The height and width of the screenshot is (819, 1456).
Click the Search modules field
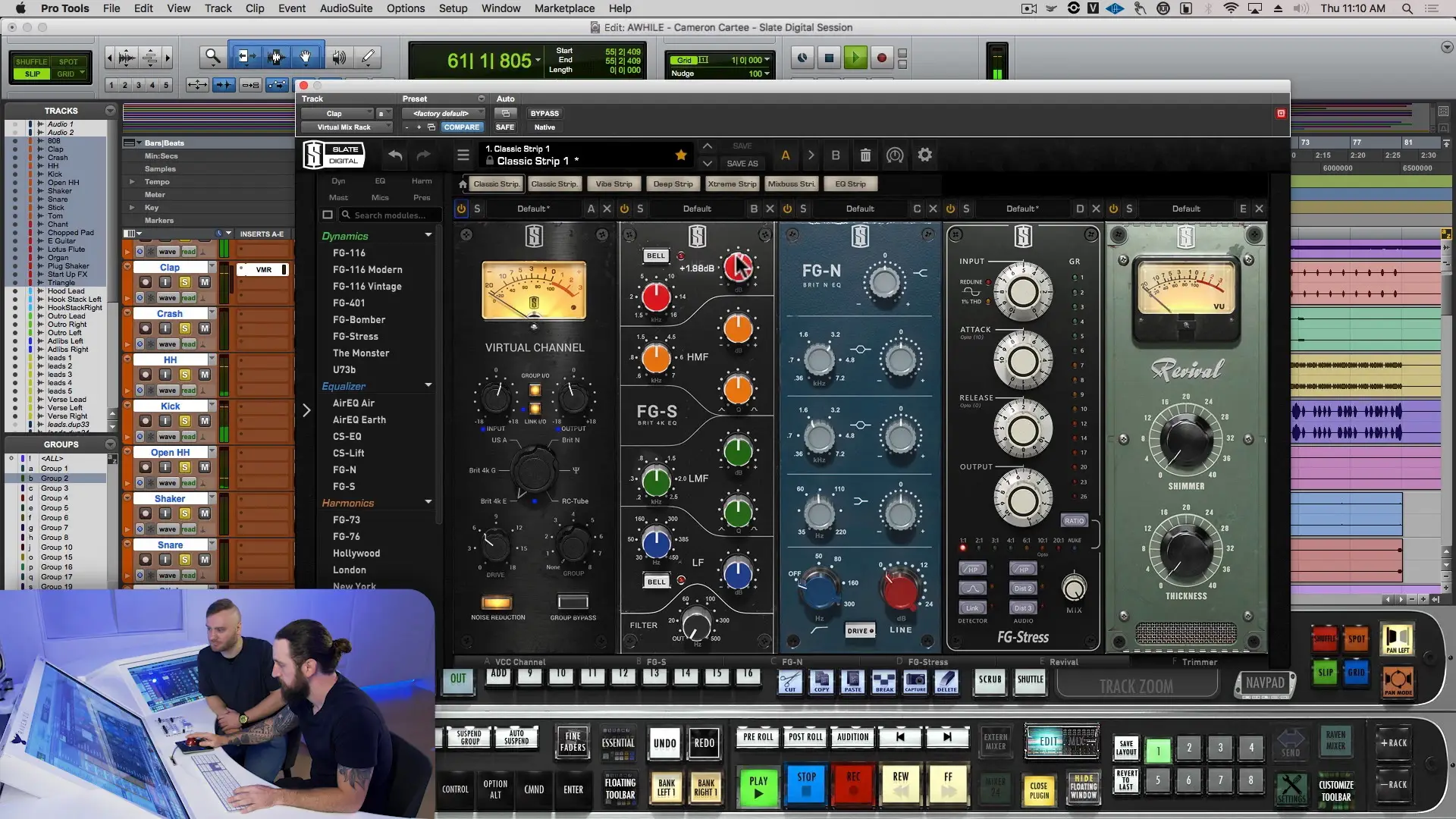tap(391, 215)
